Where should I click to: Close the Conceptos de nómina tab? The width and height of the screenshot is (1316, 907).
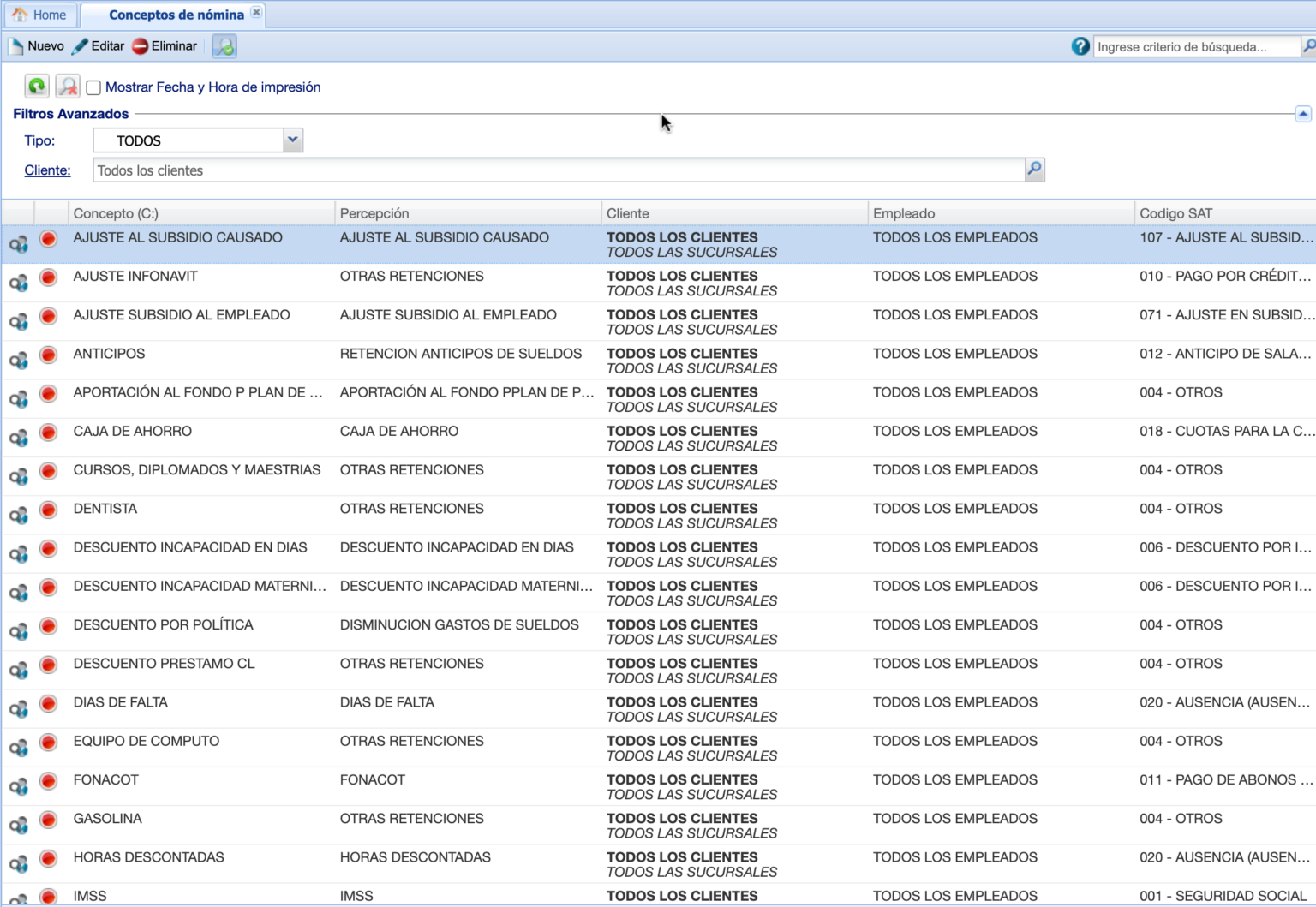click(256, 13)
